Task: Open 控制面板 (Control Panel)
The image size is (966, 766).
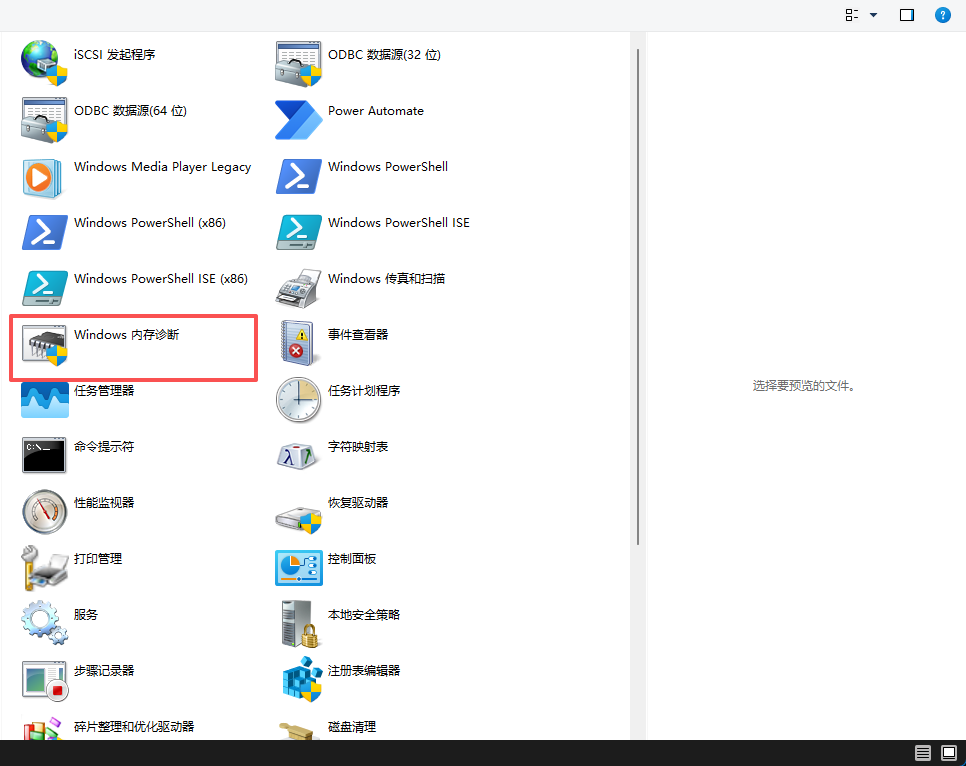Action: tap(350, 559)
